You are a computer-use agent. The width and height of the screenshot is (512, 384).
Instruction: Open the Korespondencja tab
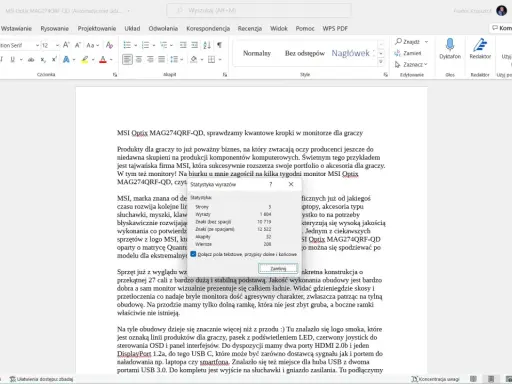pos(208,29)
